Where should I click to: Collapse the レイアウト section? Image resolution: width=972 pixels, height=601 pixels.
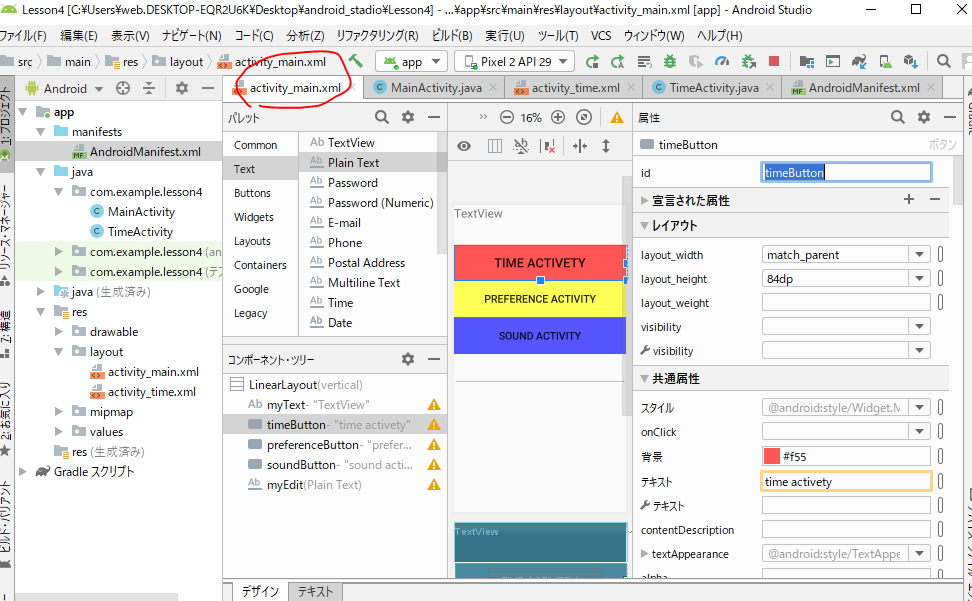tap(645, 226)
